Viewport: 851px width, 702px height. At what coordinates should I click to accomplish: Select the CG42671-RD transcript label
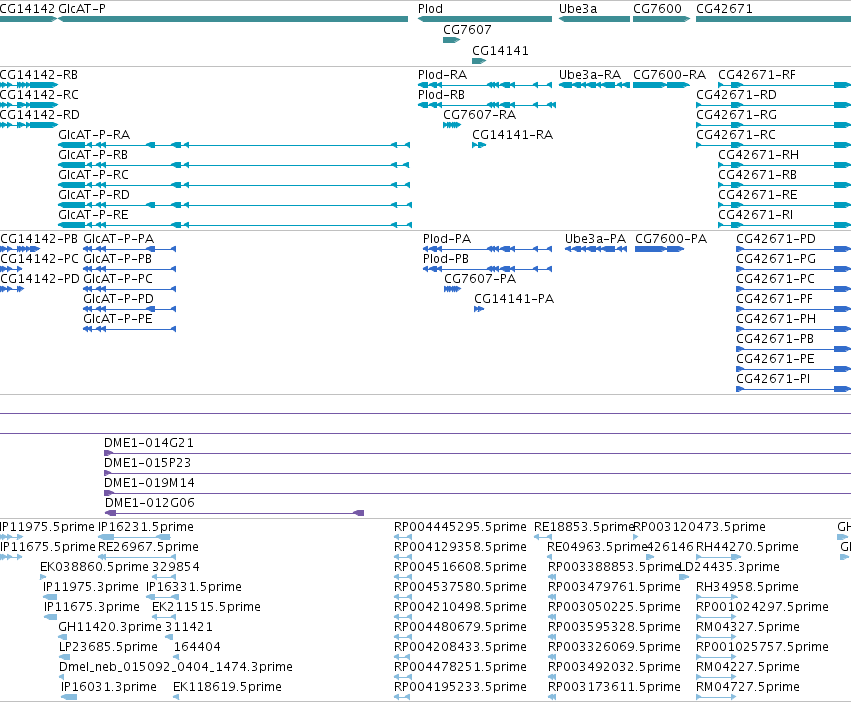(736, 94)
